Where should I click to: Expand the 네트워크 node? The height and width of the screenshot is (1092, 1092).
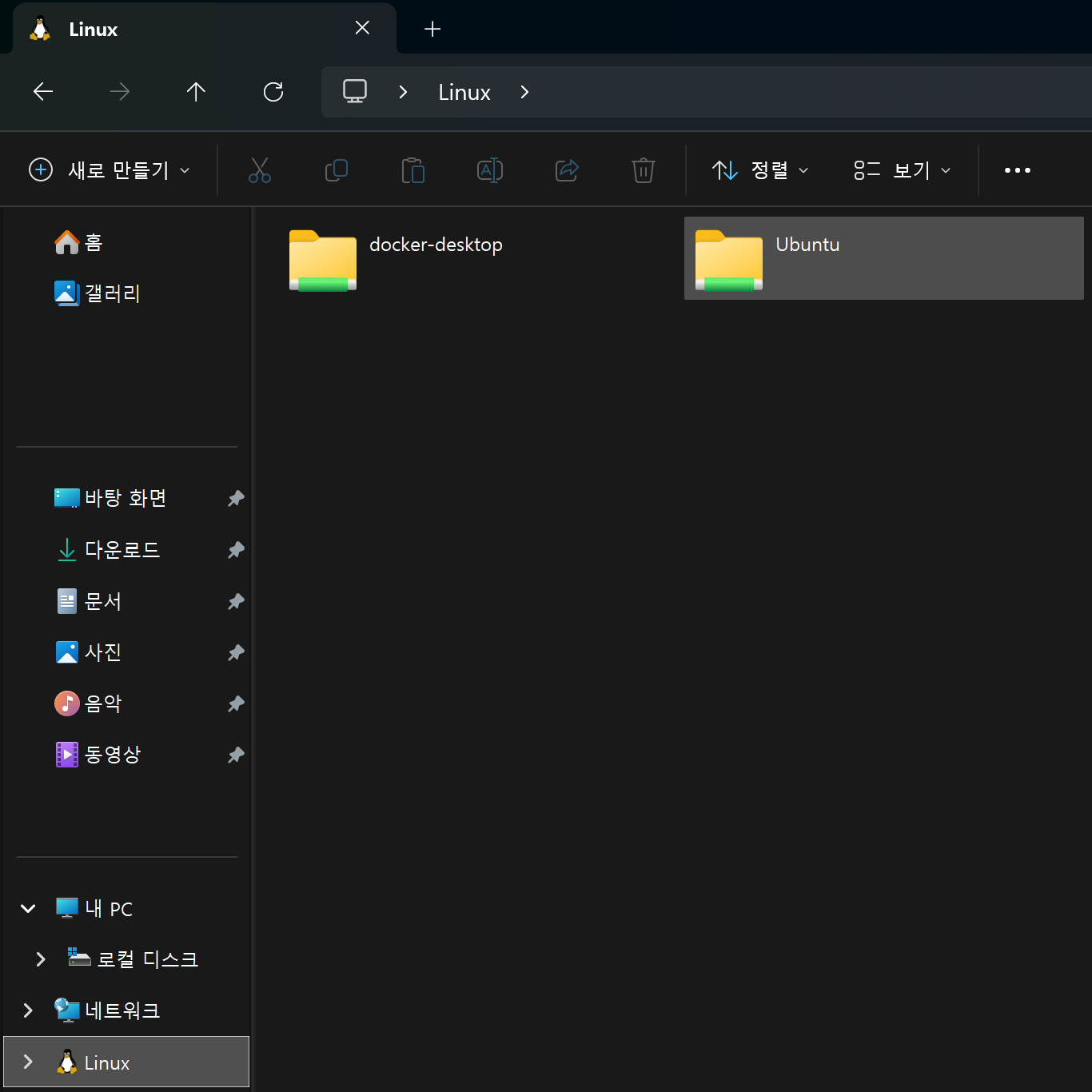pyautogui.click(x=28, y=1010)
